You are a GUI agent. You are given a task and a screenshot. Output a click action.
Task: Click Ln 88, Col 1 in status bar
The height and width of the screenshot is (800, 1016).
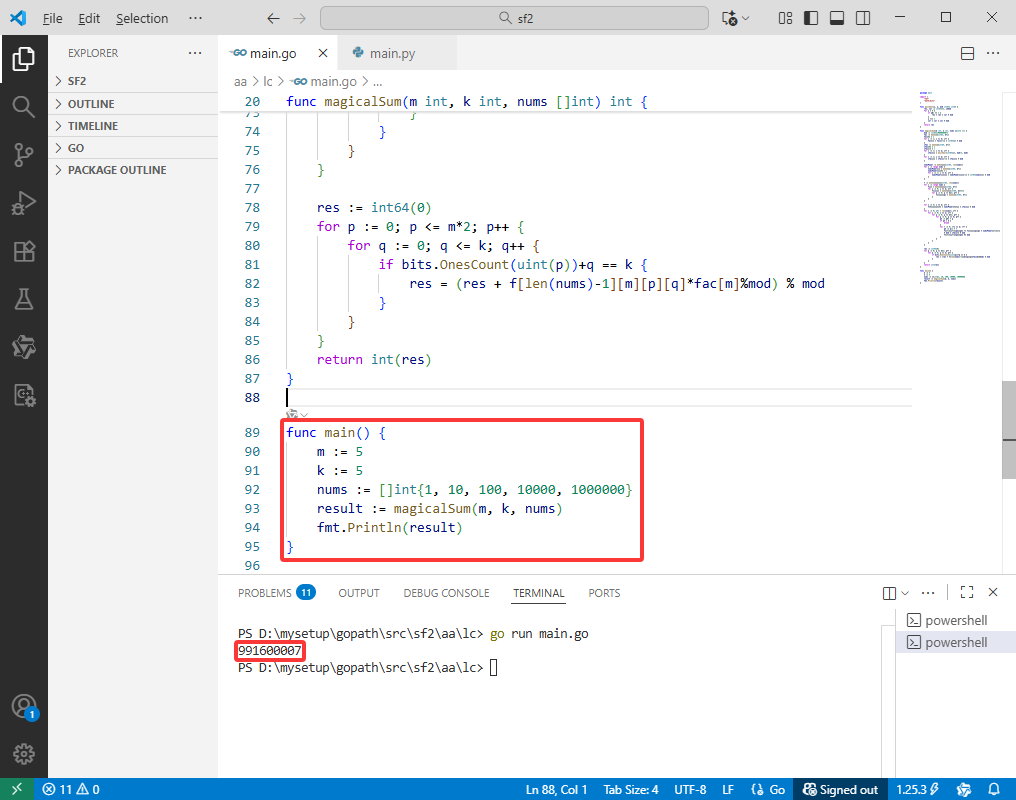(556, 789)
